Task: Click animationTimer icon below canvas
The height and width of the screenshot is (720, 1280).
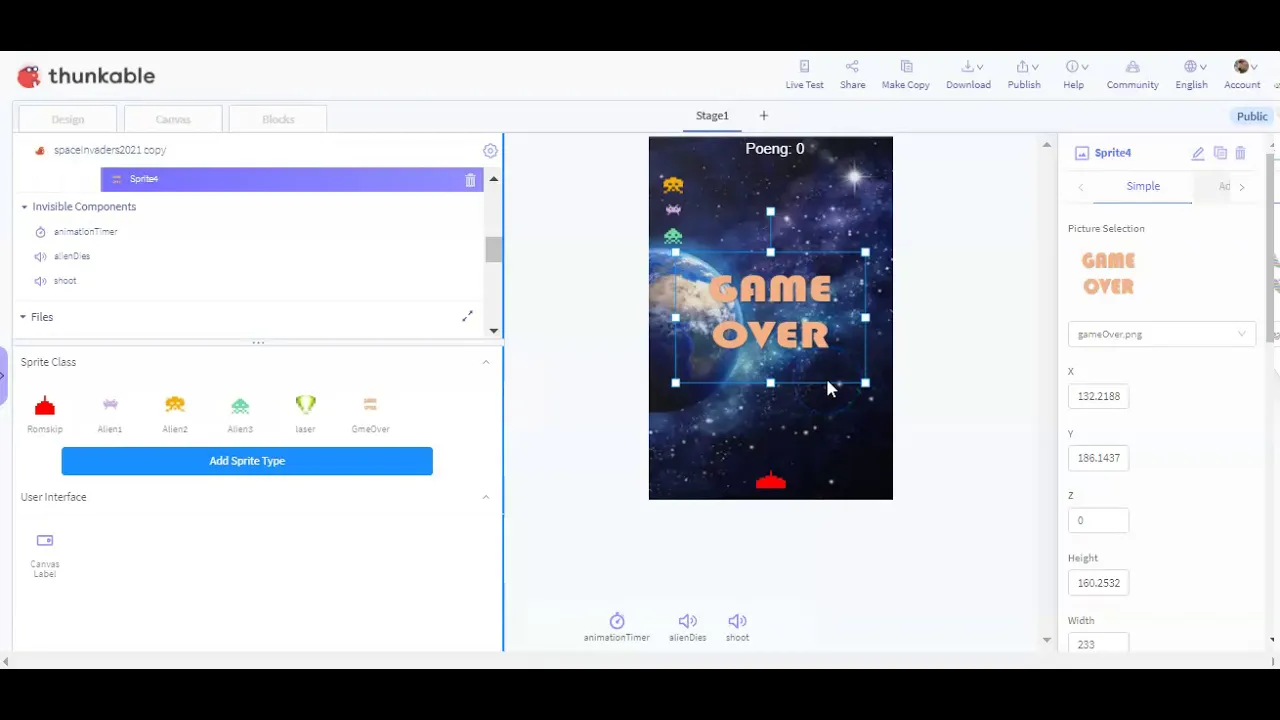Action: pos(617,627)
